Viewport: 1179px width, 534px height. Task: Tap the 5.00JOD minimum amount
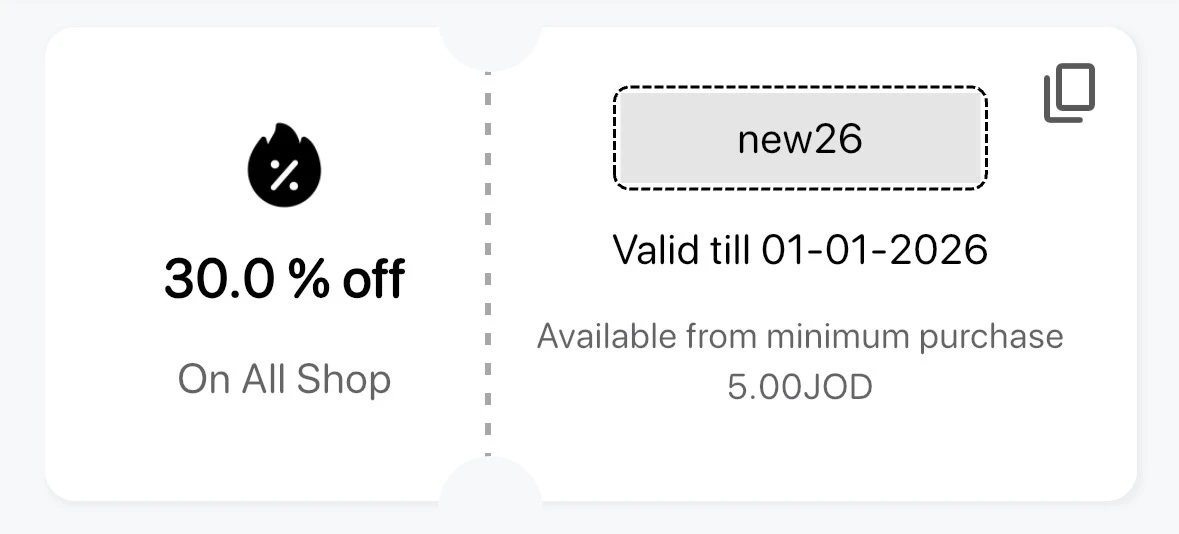coord(799,387)
